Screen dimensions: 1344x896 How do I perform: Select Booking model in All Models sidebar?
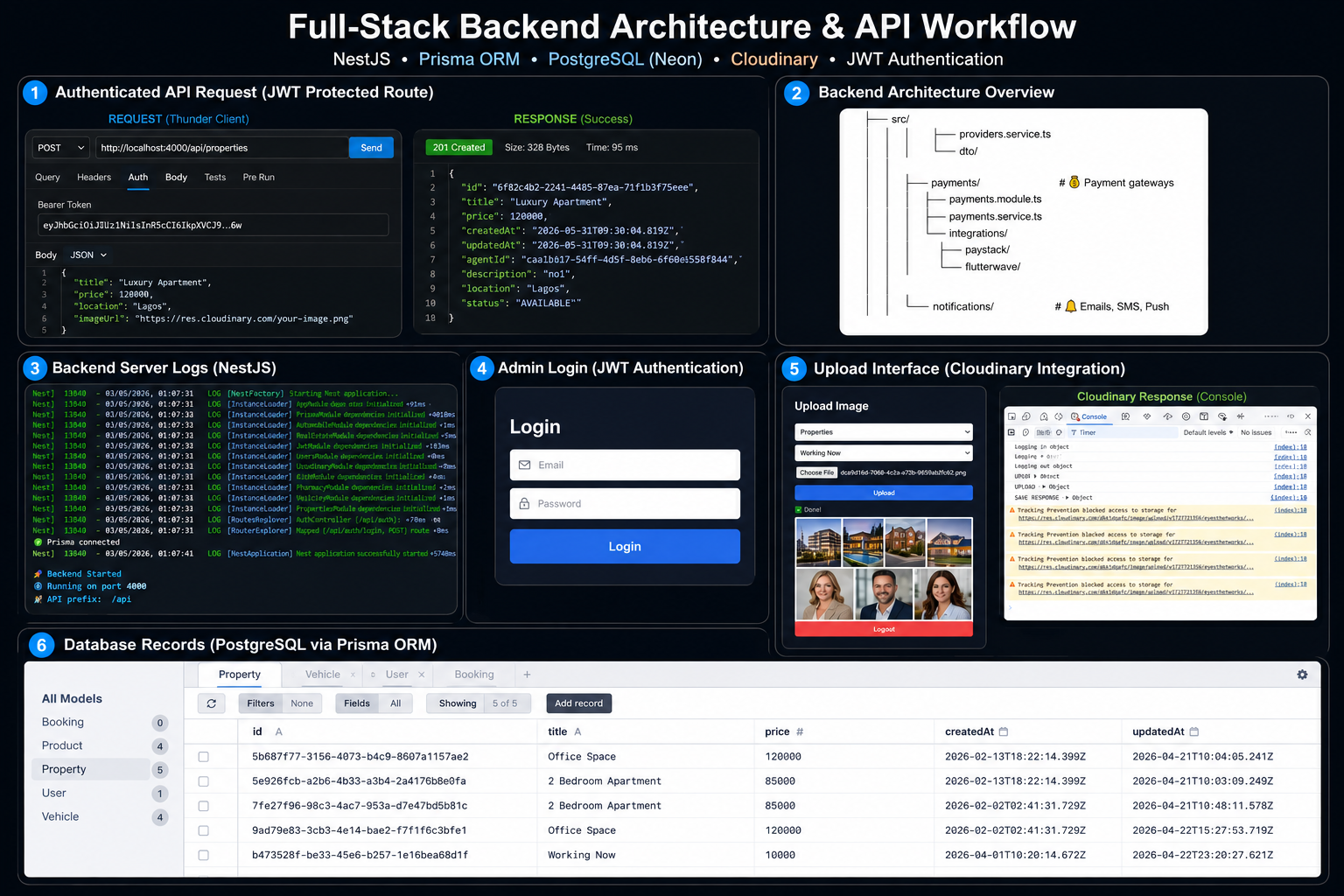pos(63,722)
